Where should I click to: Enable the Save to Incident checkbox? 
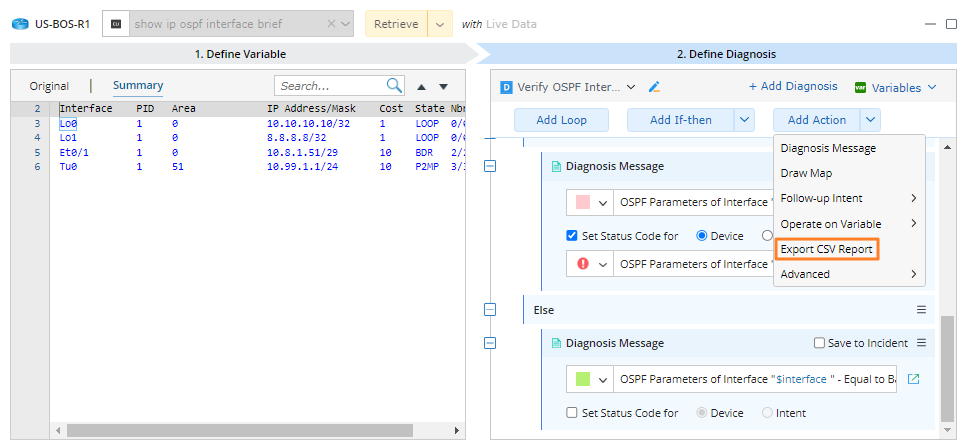coord(820,343)
